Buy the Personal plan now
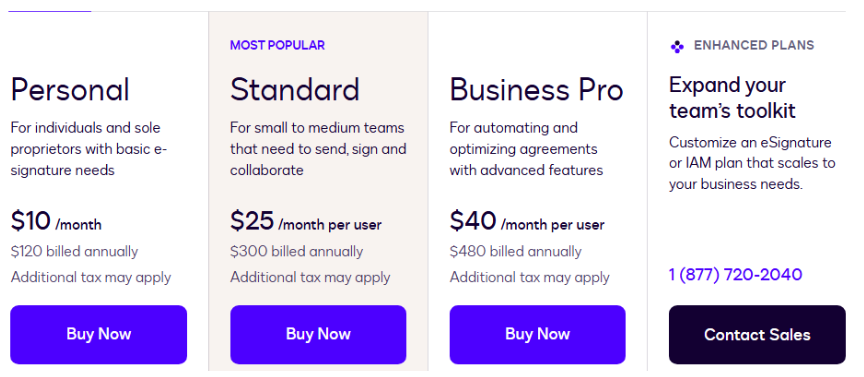 (x=99, y=335)
